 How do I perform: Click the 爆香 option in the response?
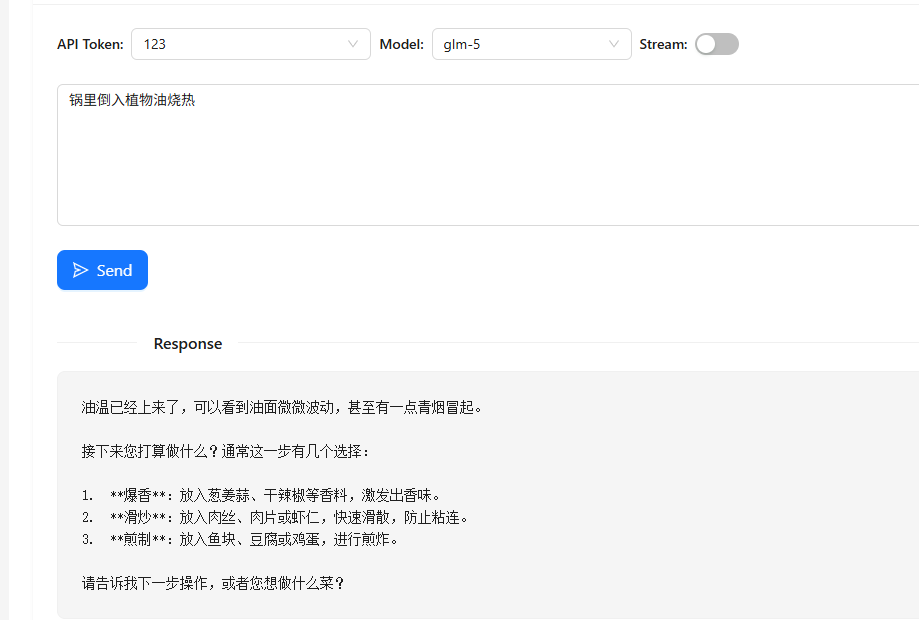coord(137,495)
